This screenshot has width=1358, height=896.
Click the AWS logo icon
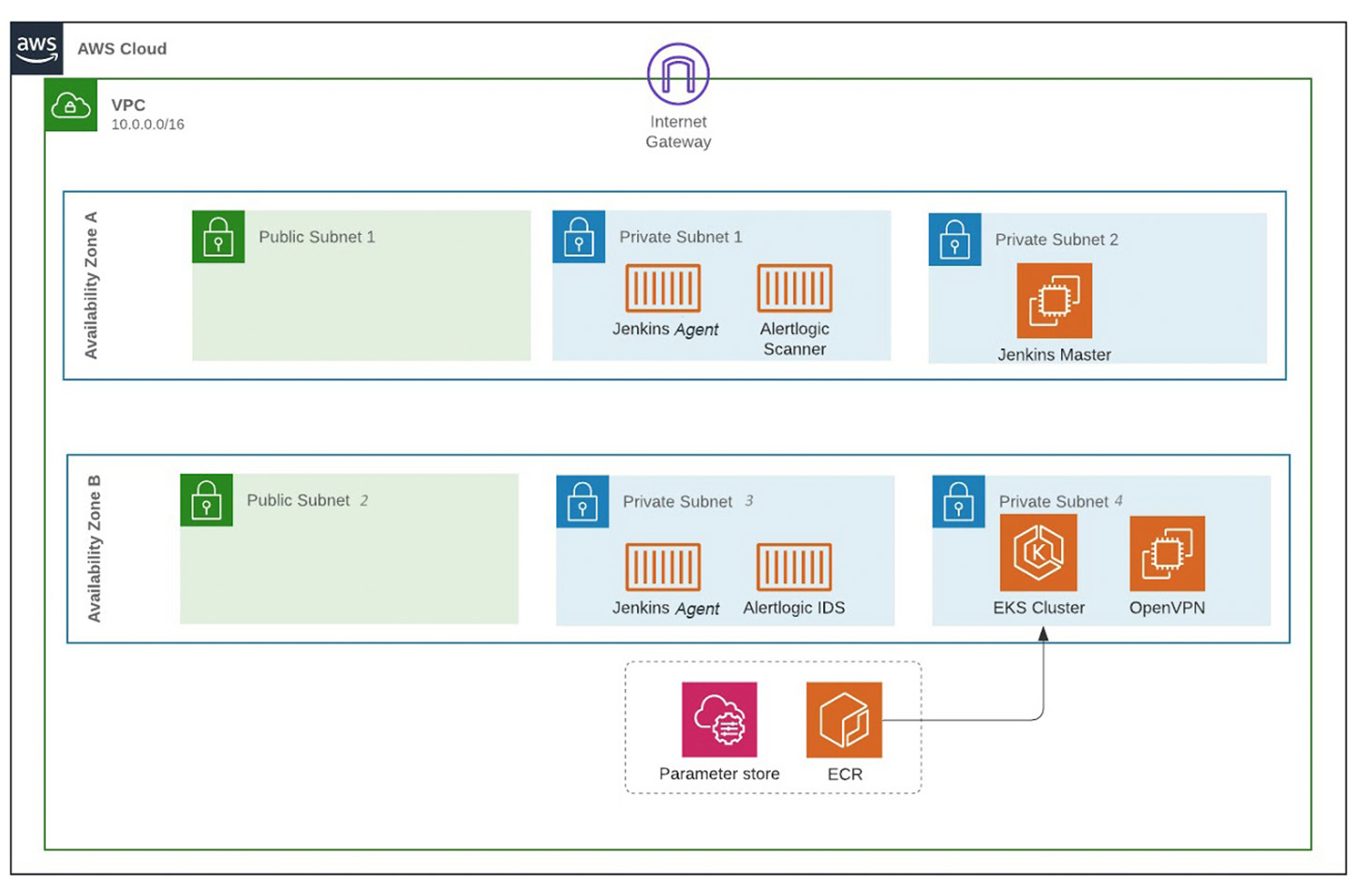pos(37,49)
